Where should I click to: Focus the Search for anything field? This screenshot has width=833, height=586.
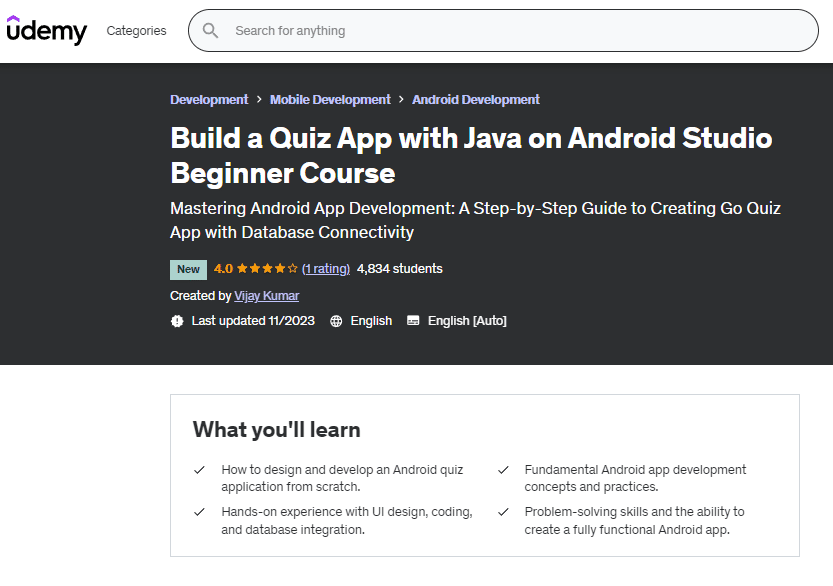tap(520, 31)
